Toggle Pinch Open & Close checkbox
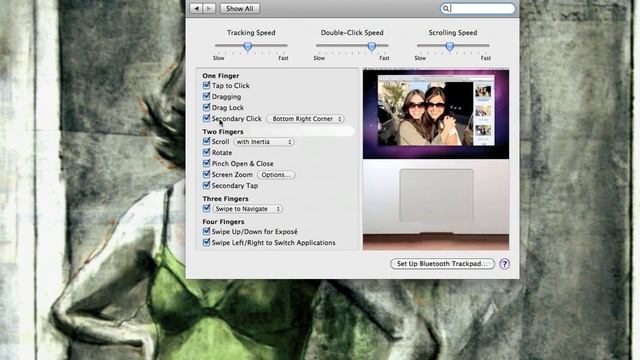The width and height of the screenshot is (640, 360). coord(206,163)
